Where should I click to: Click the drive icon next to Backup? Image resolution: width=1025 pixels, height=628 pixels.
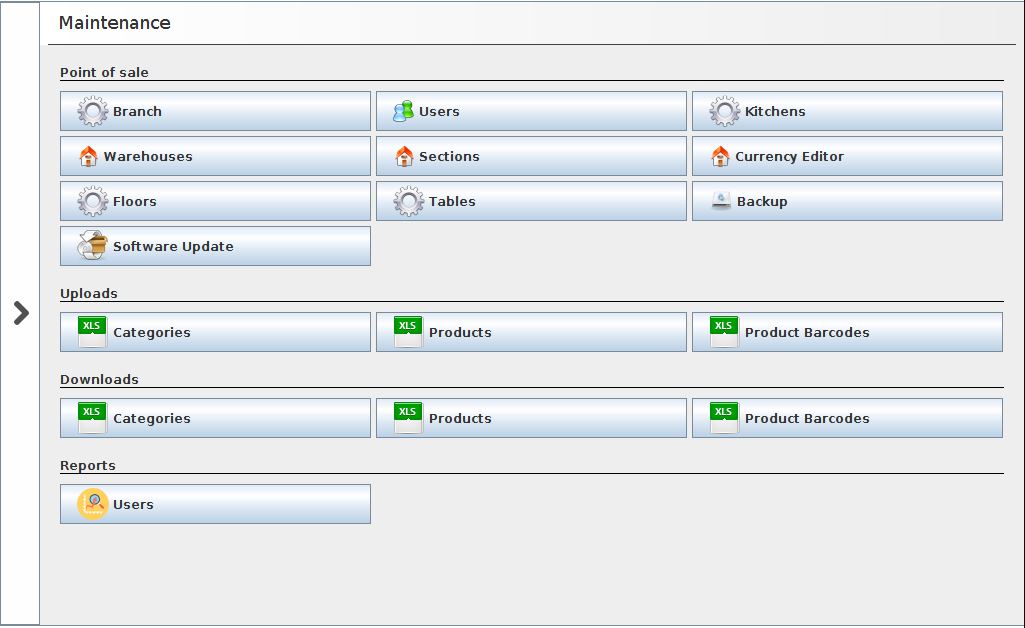pyautogui.click(x=721, y=201)
